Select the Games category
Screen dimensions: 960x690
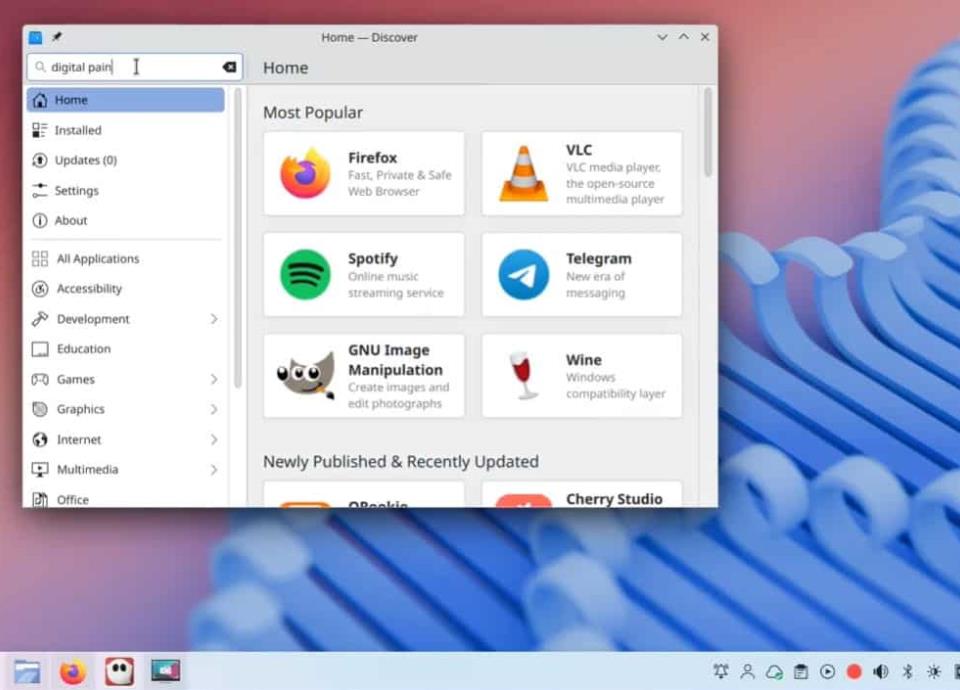tap(126, 379)
